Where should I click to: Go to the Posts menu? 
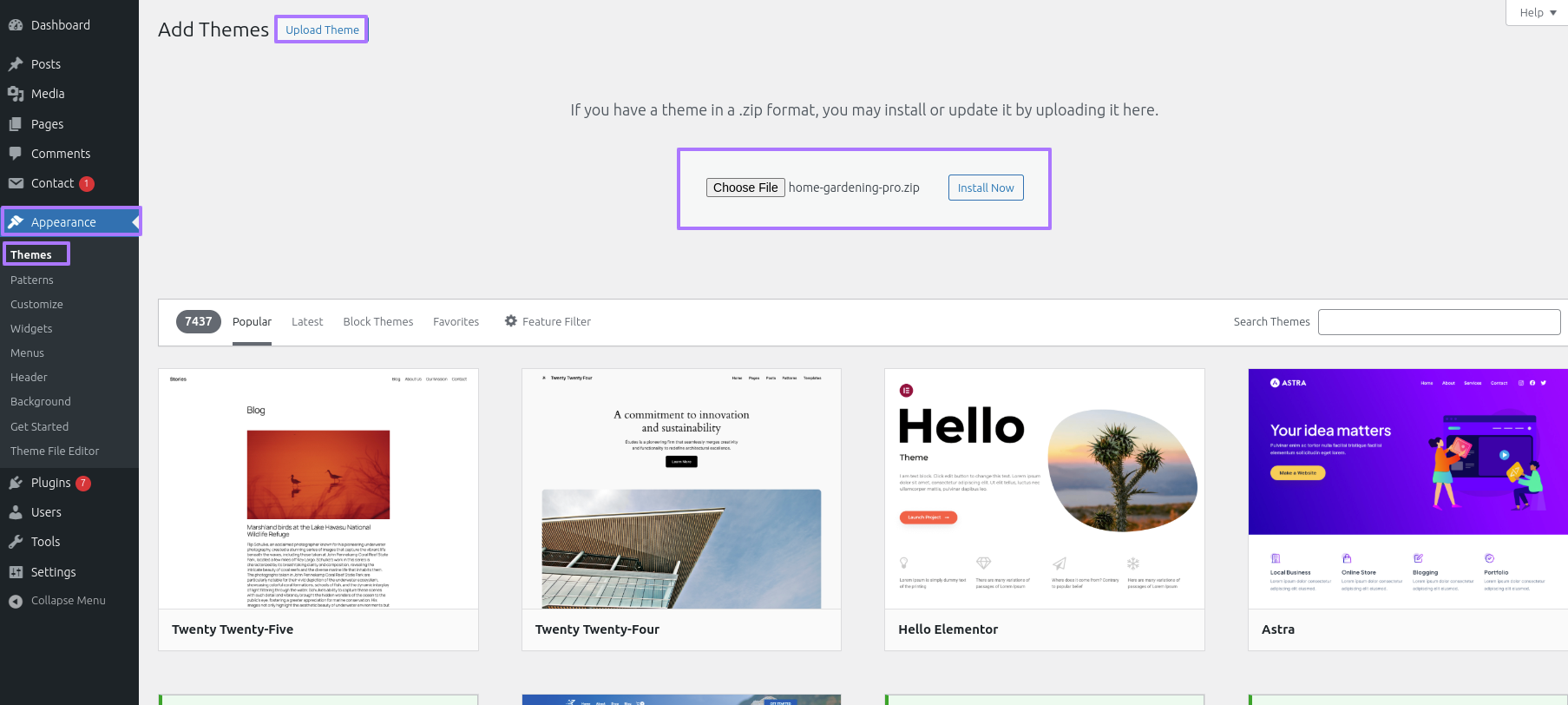[69, 64]
